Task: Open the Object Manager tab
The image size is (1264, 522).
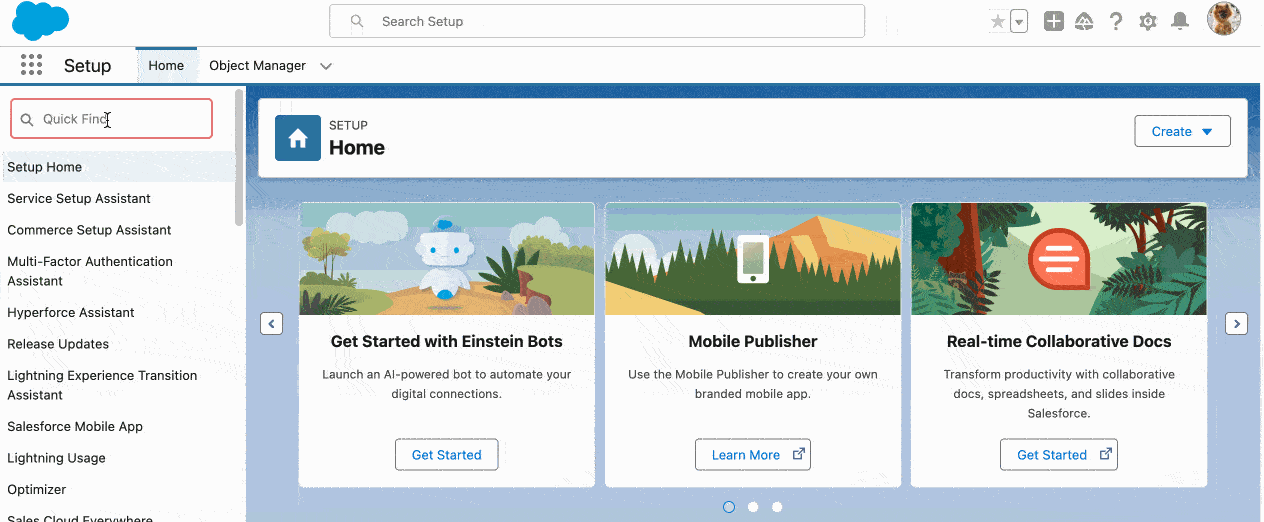Action: [257, 66]
